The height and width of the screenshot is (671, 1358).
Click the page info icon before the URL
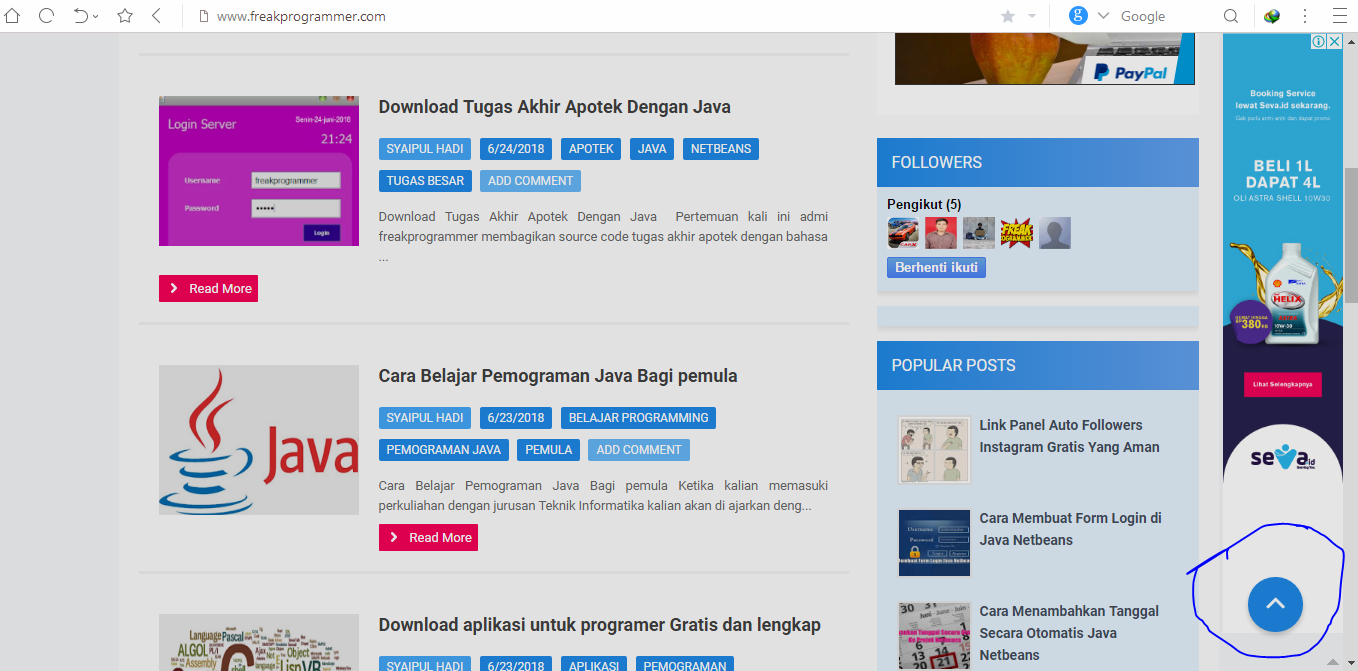click(203, 16)
